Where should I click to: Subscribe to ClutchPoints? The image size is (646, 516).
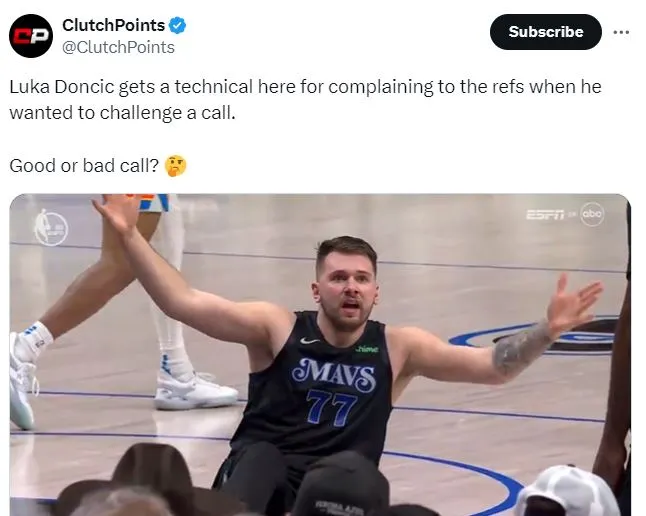point(545,32)
